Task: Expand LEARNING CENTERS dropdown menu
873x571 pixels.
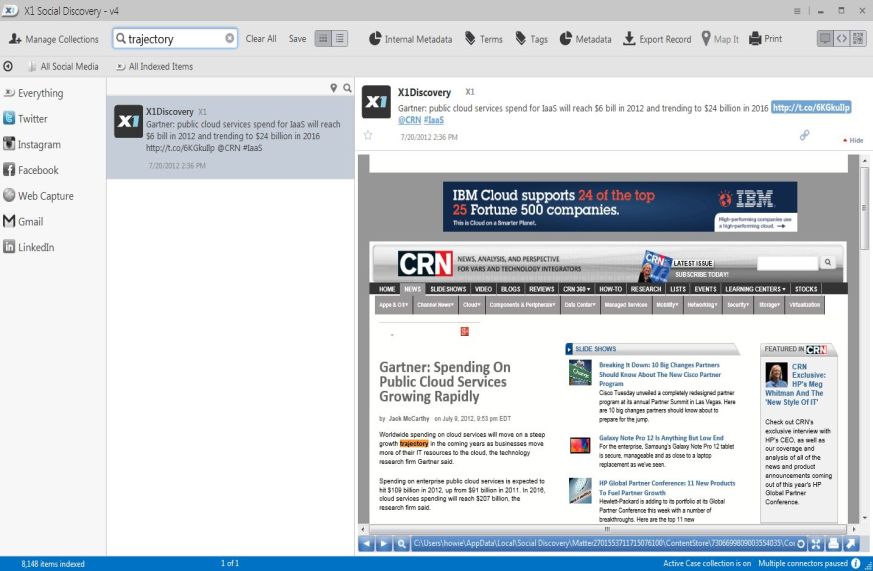Action: click(x=755, y=289)
